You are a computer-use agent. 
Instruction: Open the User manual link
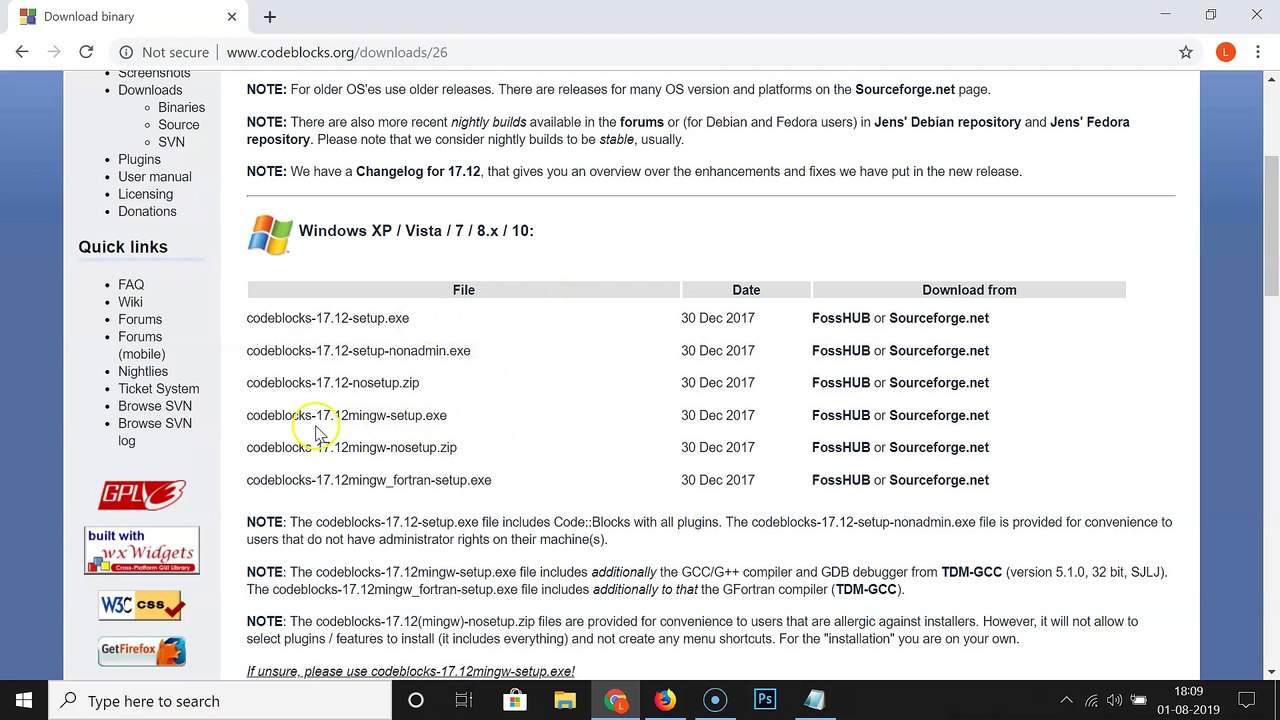(x=155, y=177)
